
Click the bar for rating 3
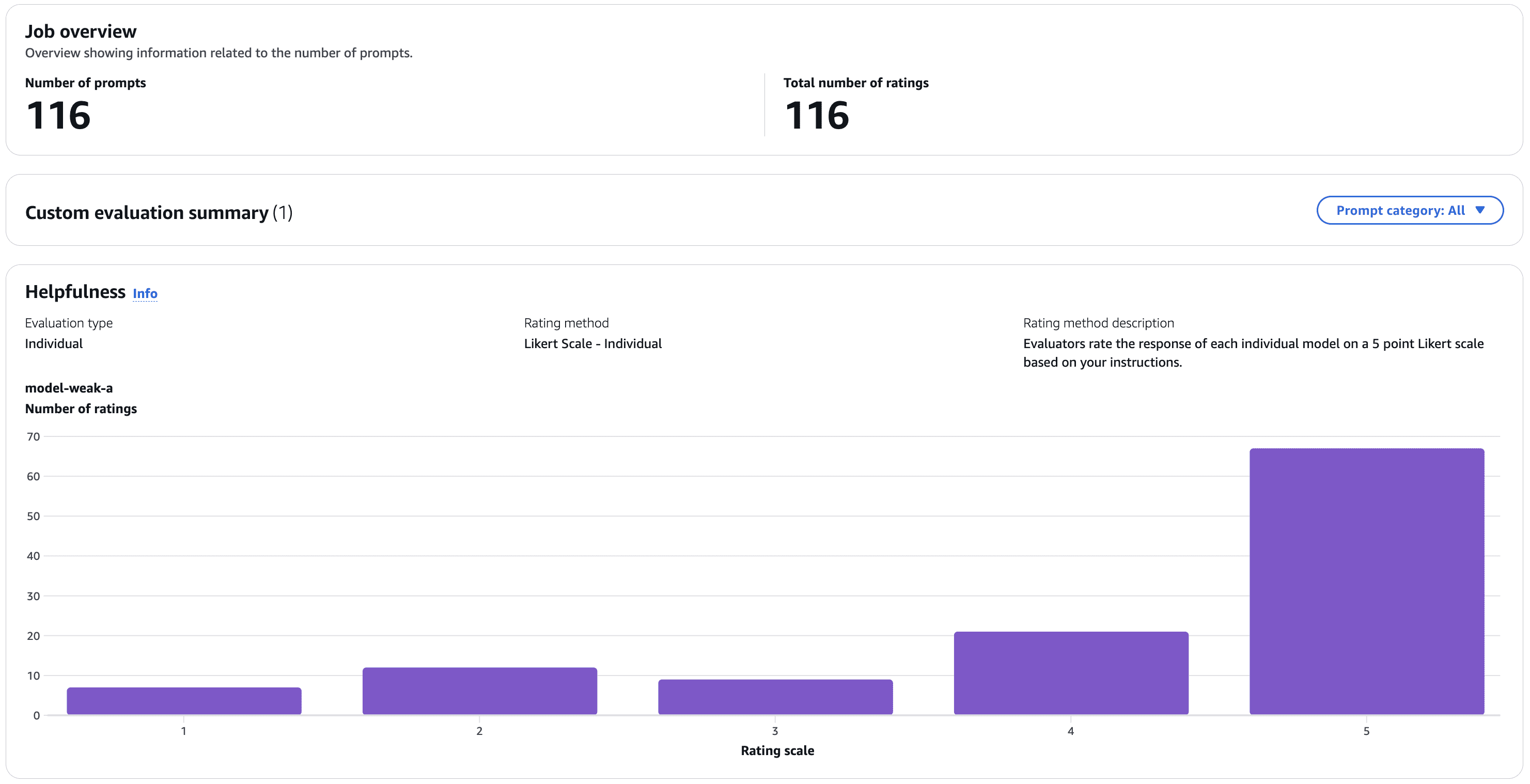[x=775, y=697]
